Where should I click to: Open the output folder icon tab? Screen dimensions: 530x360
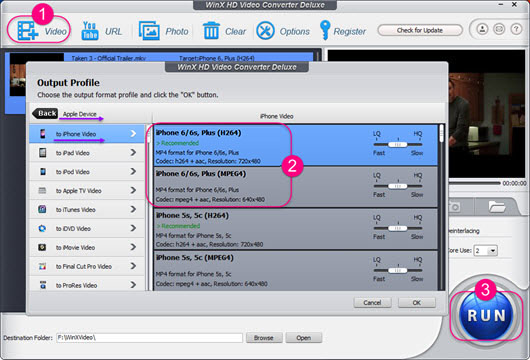tap(496, 206)
